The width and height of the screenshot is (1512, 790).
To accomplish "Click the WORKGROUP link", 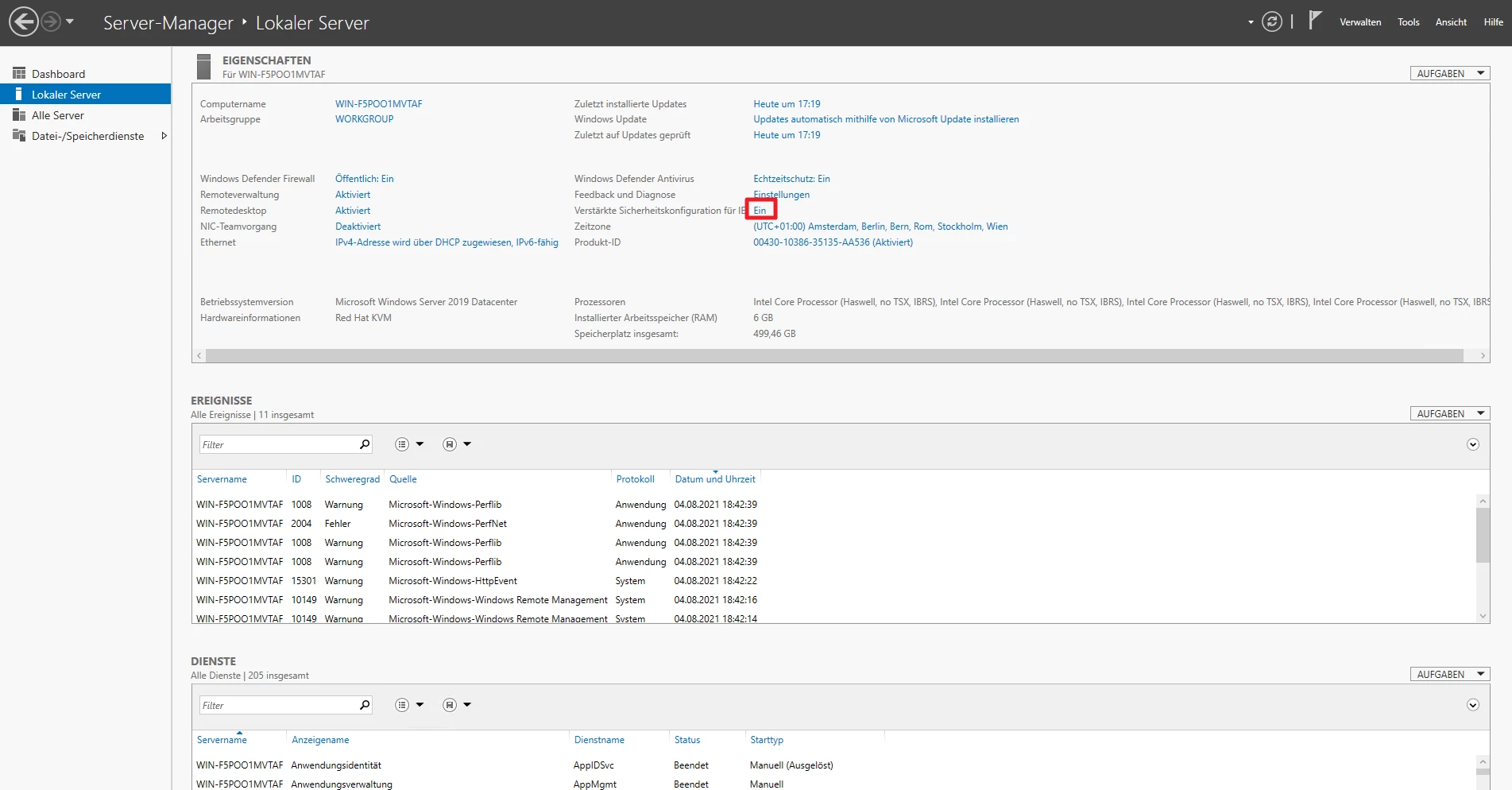I will (364, 119).
